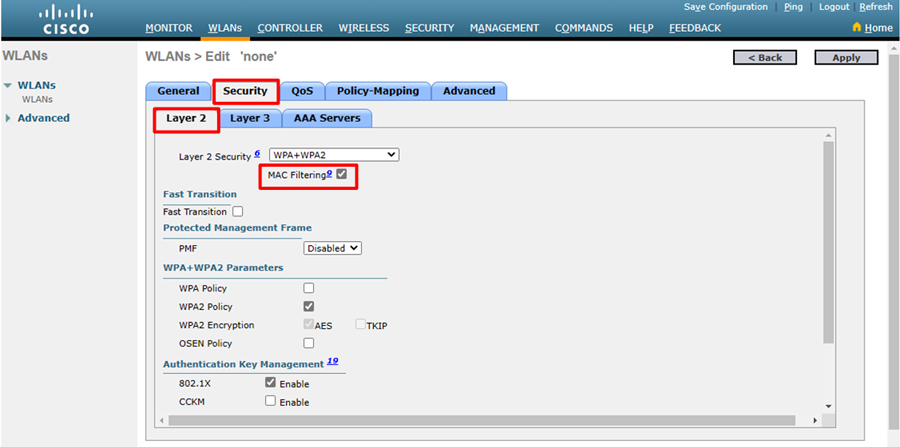
Task: Click the Home icon in top bar
Action: point(856,28)
